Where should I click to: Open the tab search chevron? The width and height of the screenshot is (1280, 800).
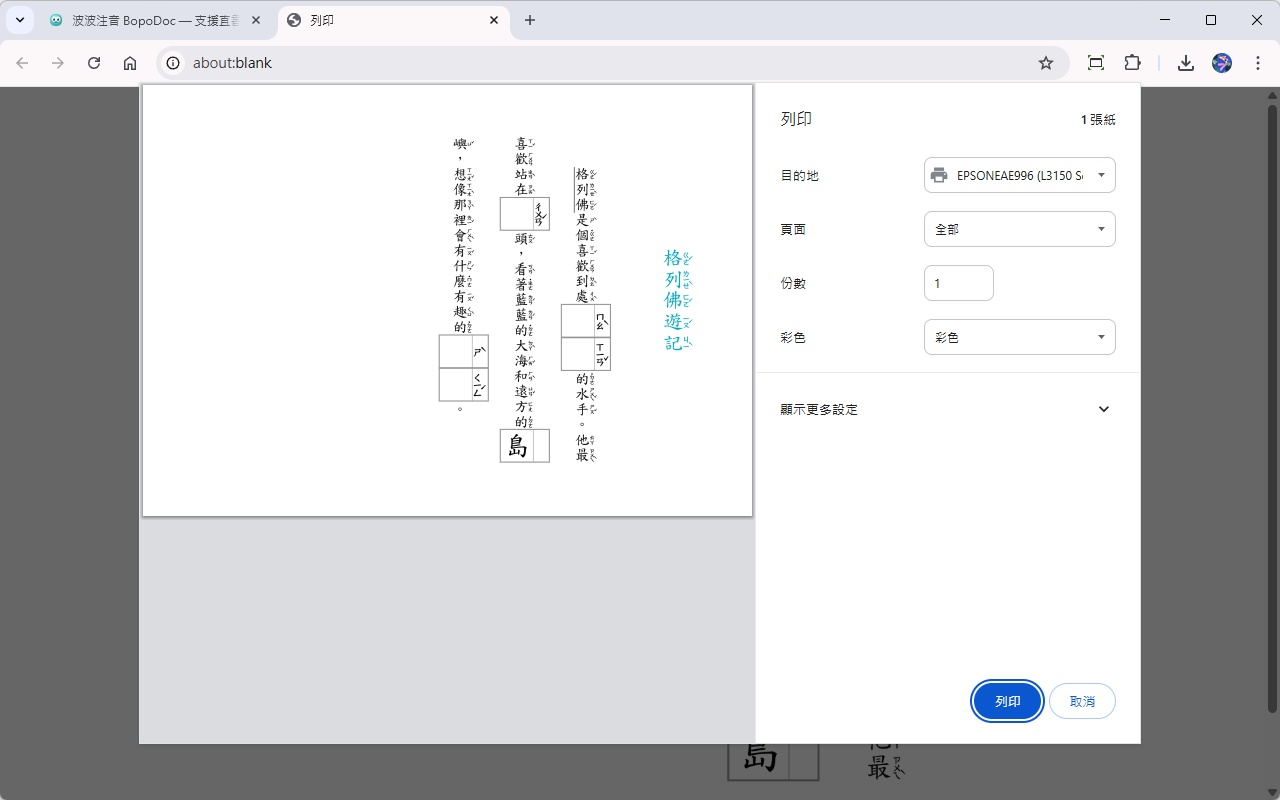click(x=19, y=19)
